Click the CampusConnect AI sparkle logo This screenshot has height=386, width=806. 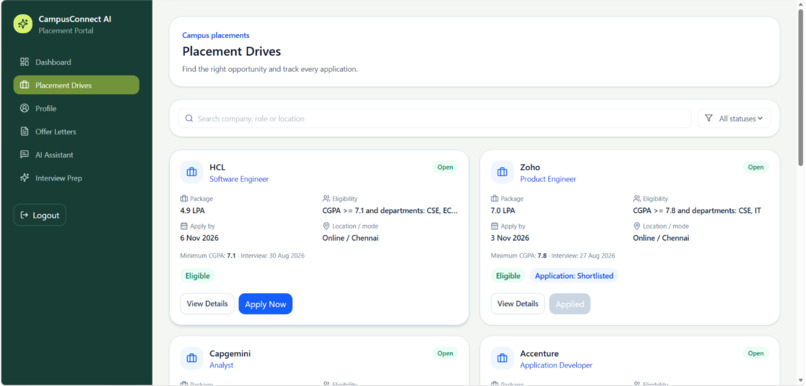(x=23, y=24)
